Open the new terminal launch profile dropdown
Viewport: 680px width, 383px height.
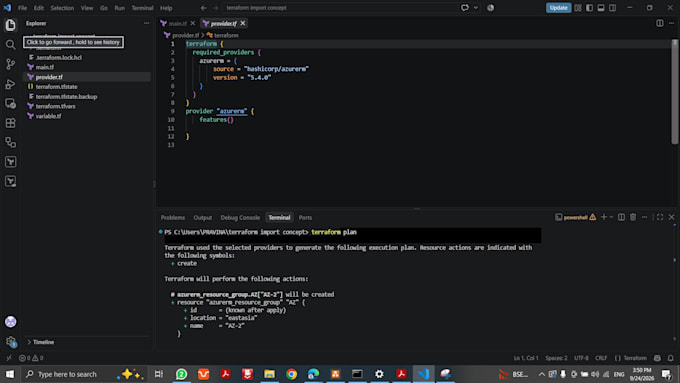[x=611, y=217]
